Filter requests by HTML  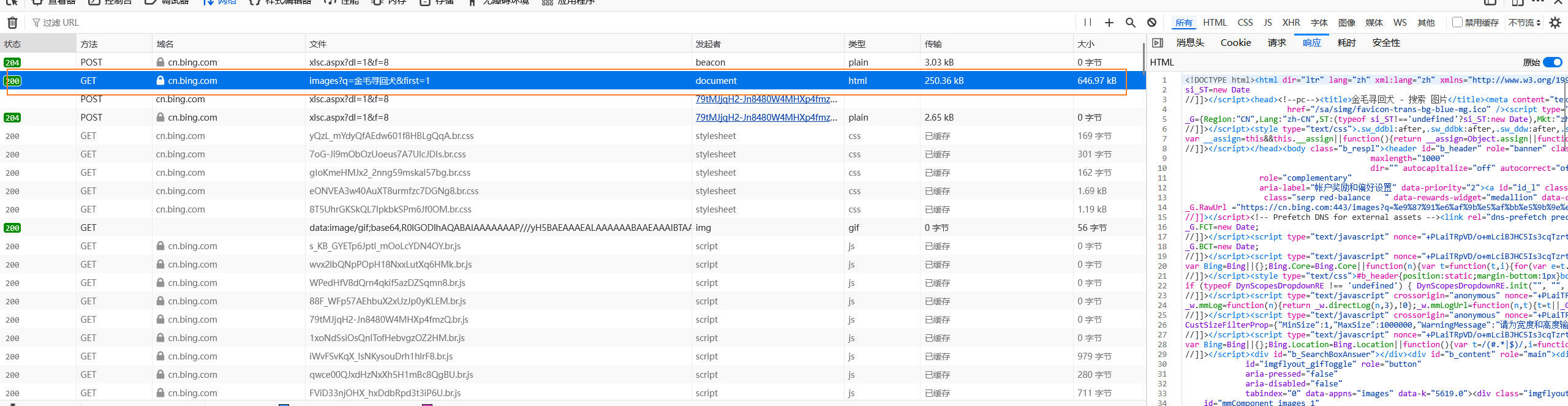(1215, 23)
